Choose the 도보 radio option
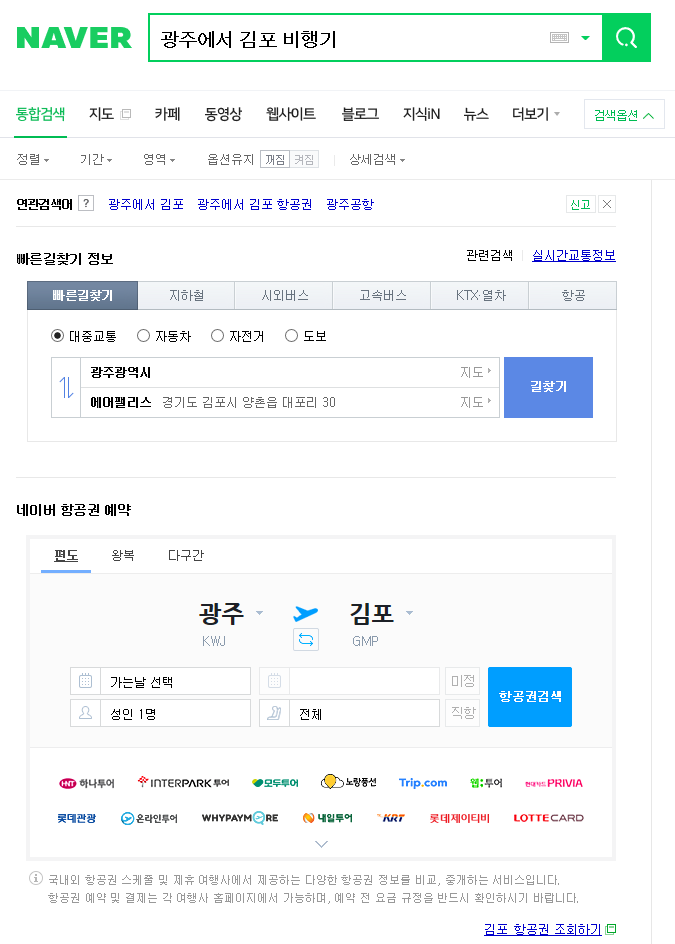 click(x=292, y=336)
